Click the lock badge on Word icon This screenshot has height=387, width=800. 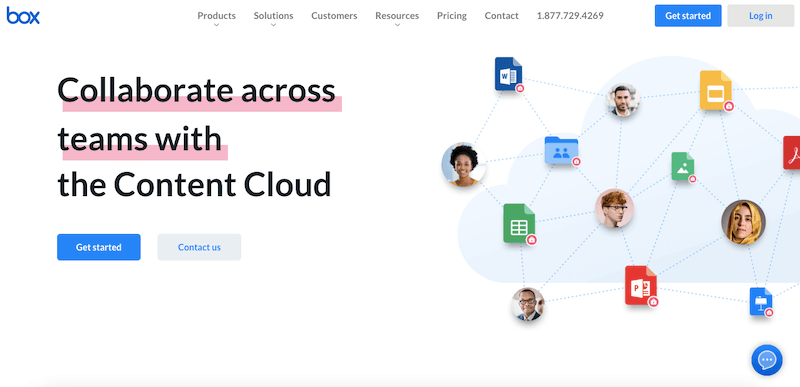520,88
